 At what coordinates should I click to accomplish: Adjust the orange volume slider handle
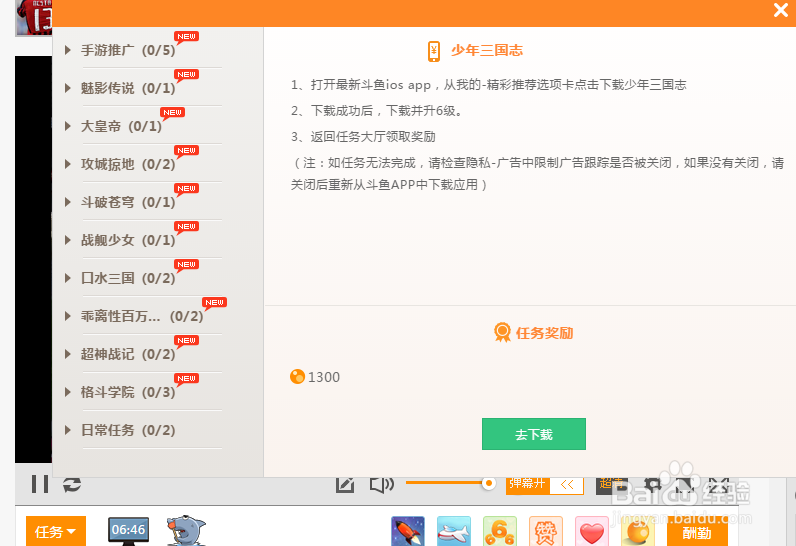(488, 484)
